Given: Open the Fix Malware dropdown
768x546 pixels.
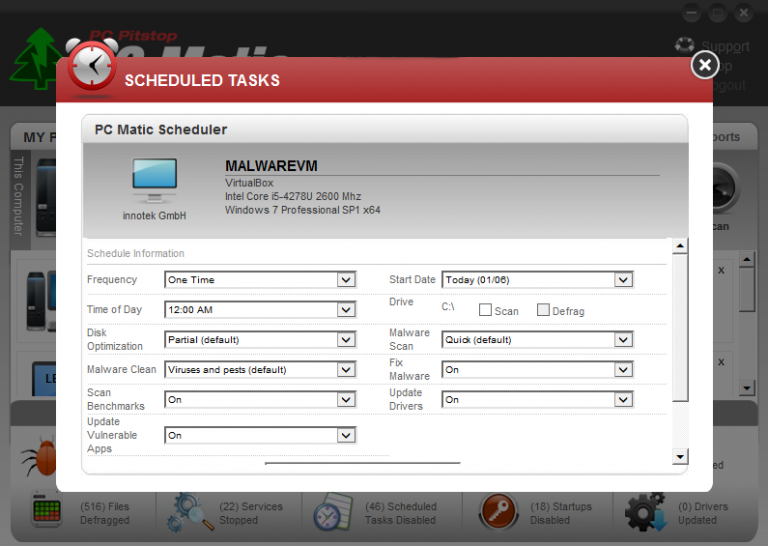Looking at the screenshot, I should [537, 370].
